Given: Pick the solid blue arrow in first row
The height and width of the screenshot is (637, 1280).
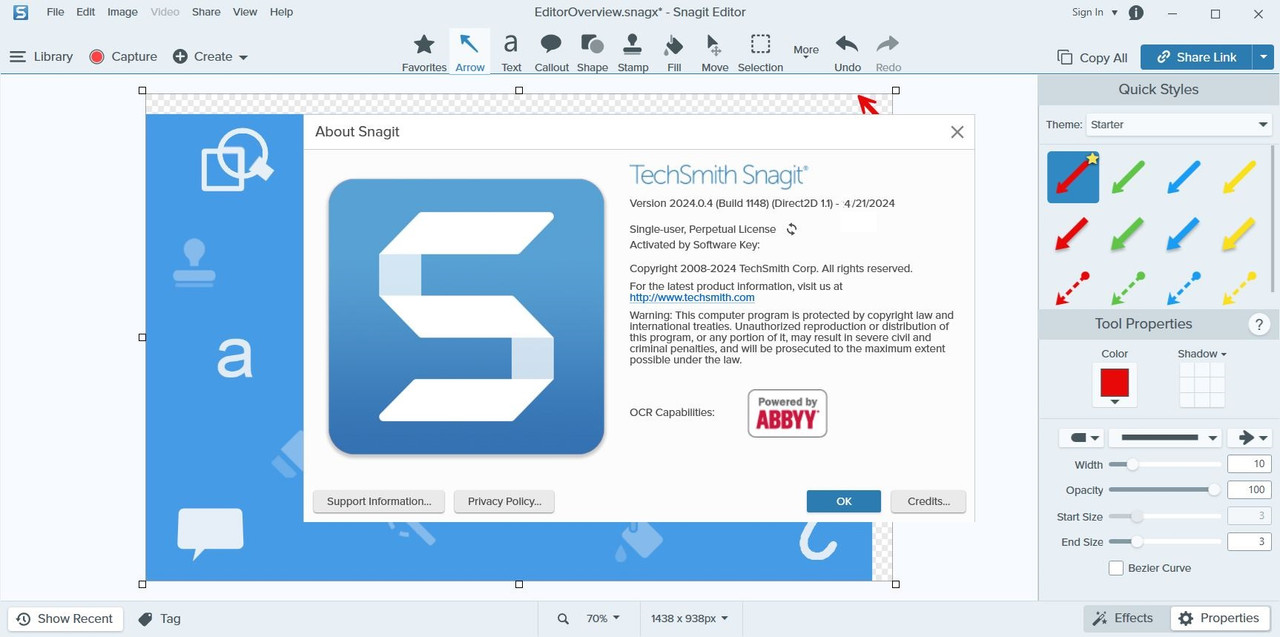Looking at the screenshot, I should tap(1184, 177).
